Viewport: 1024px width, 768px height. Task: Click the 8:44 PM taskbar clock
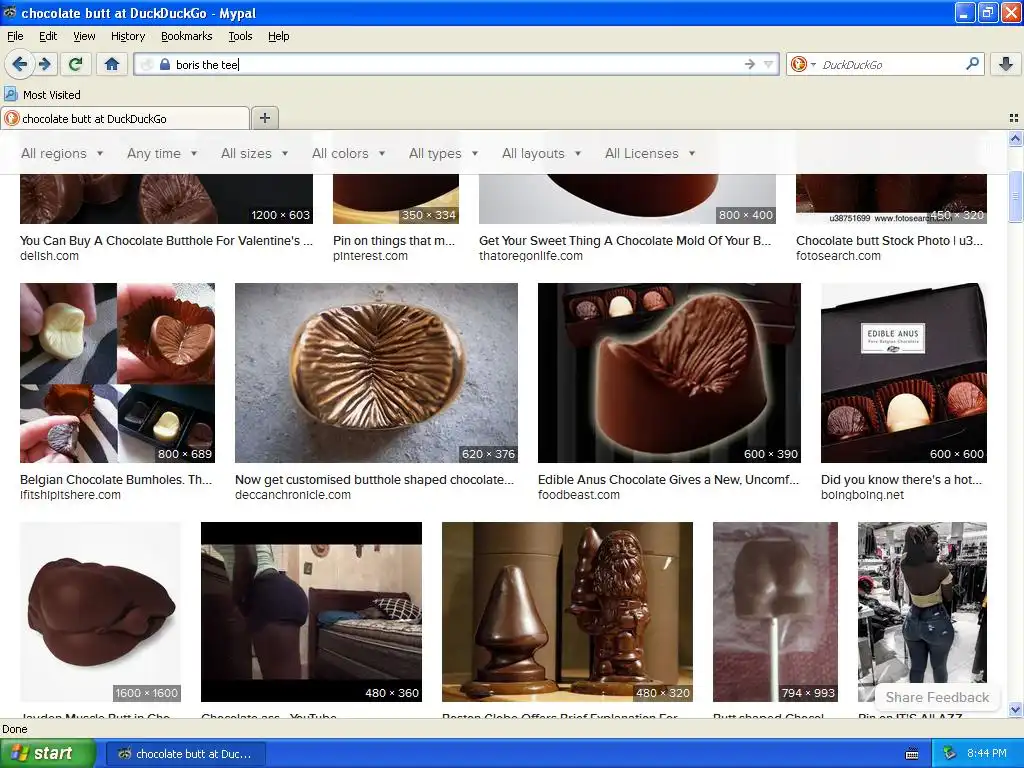[987, 754]
